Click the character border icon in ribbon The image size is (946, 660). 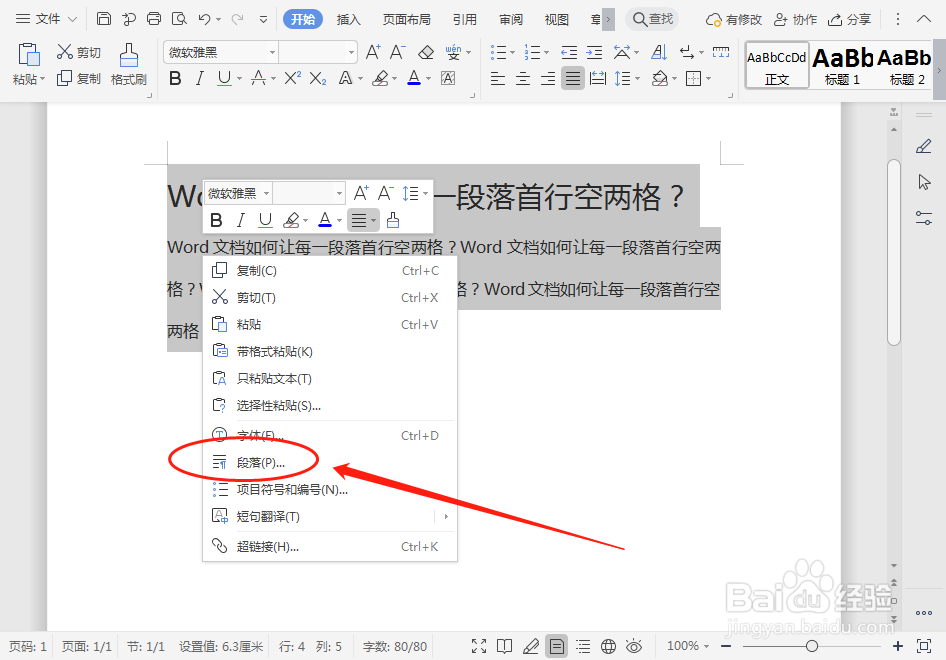pos(448,78)
